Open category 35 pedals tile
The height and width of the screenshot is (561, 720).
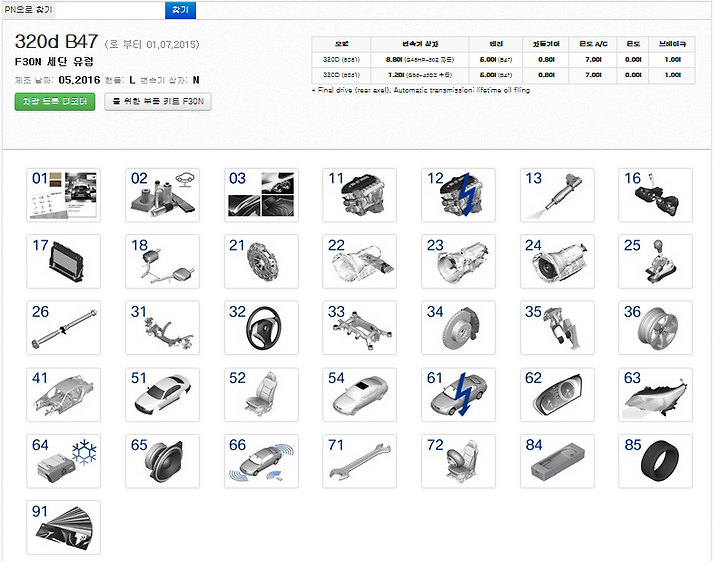(x=557, y=328)
